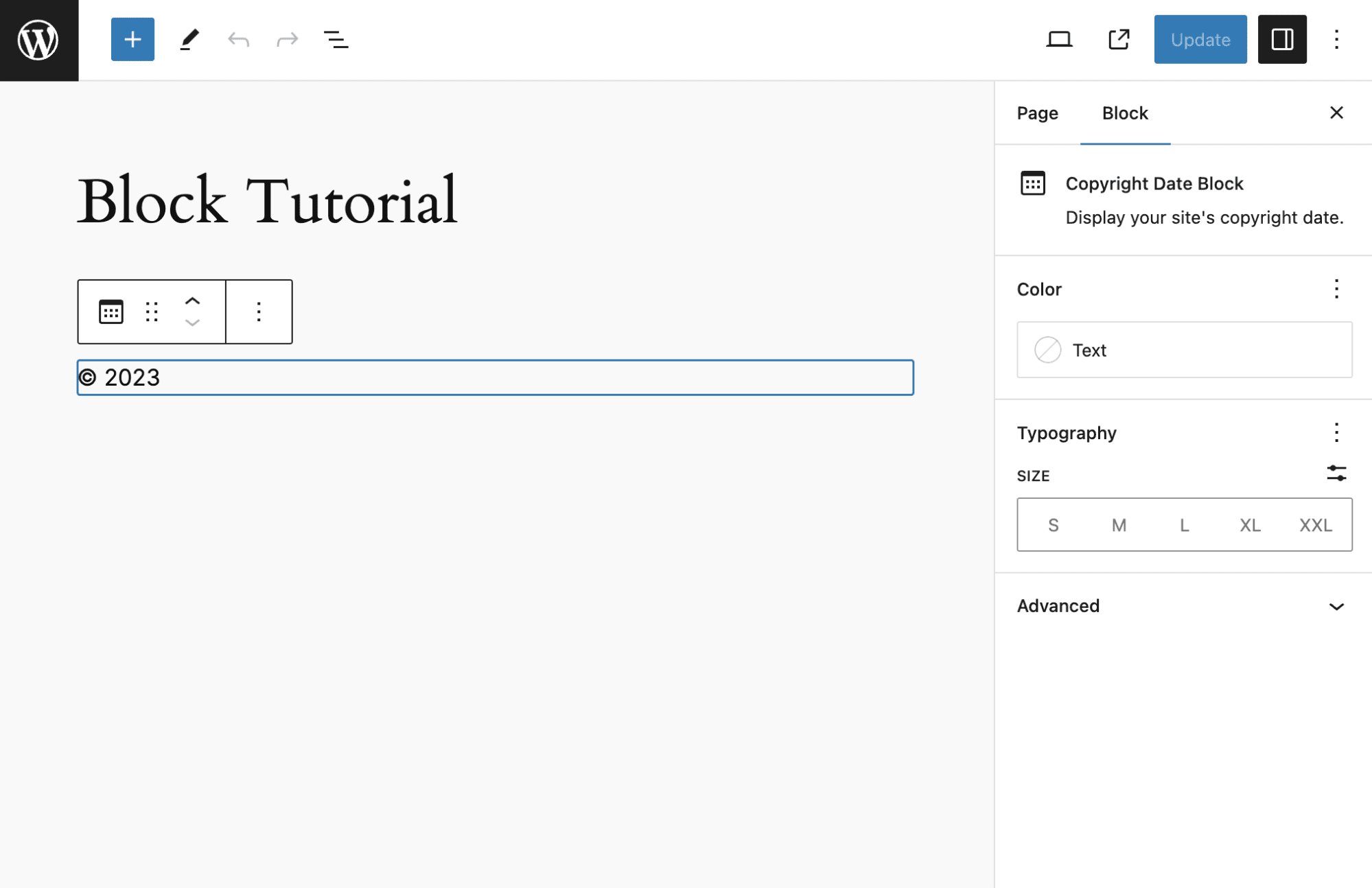Click the drag handle in the block toolbar
The width and height of the screenshot is (1372, 888).
(x=152, y=312)
